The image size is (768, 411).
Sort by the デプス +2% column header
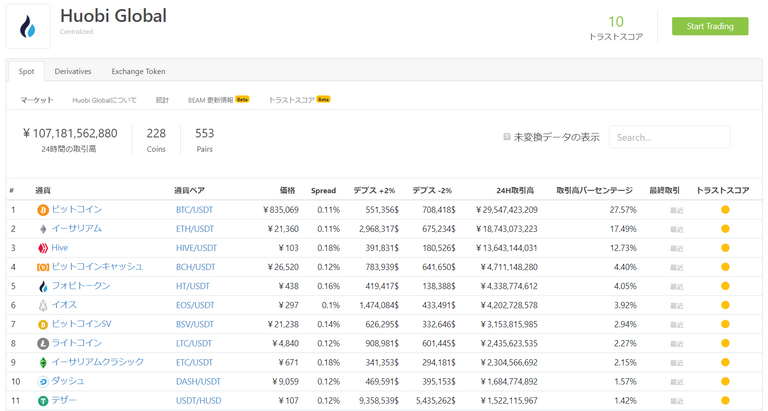pyautogui.click(x=374, y=191)
